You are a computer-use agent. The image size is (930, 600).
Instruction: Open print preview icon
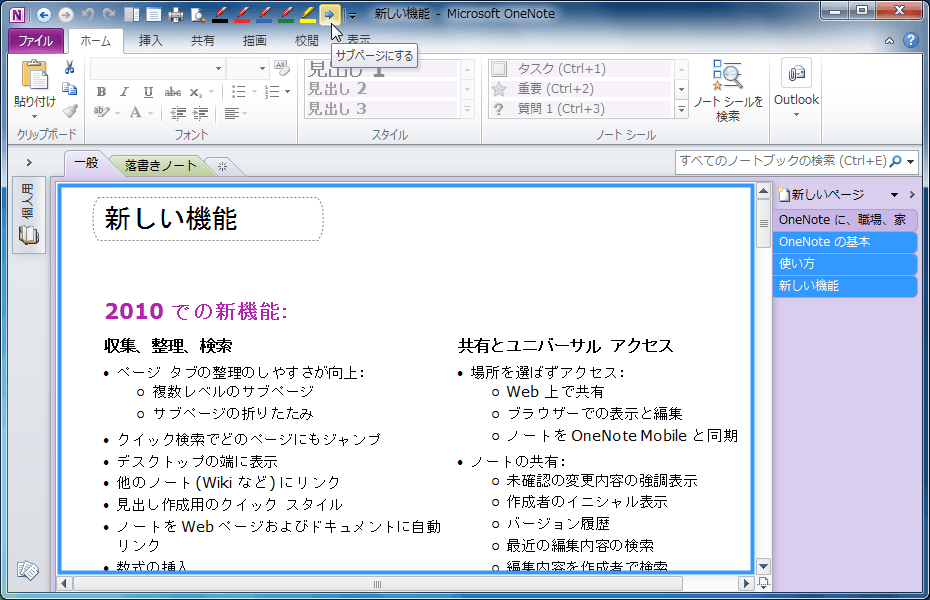point(198,15)
